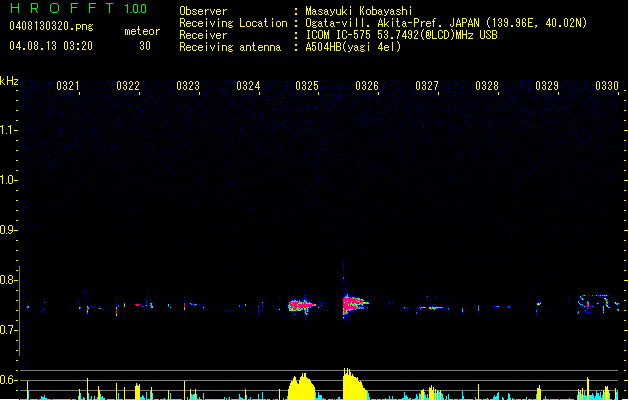
Task: Click the 0326 time marker
Action: (x=367, y=86)
